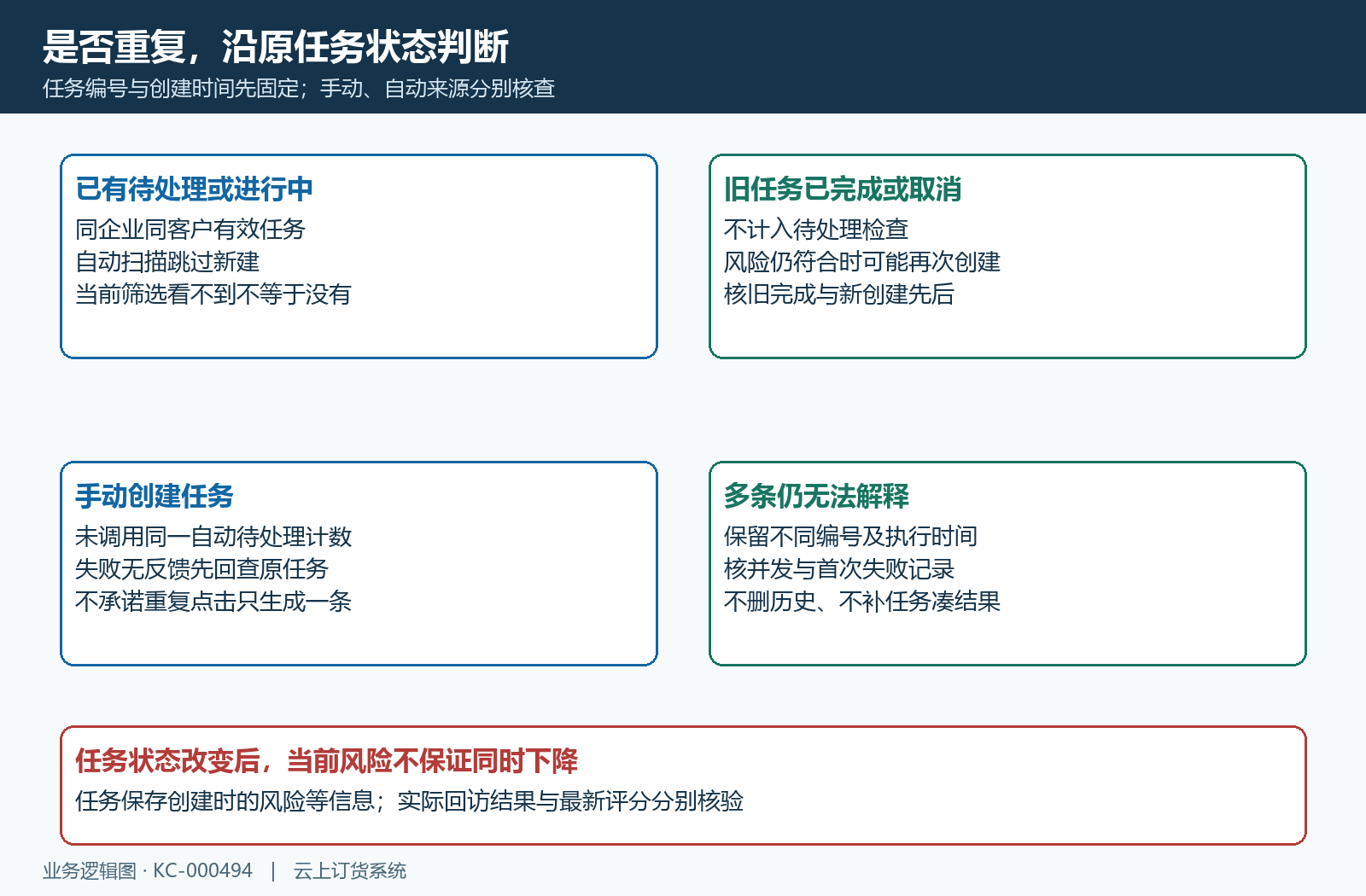Click line 不删历史、不补任务凑结果
The image size is (1366, 896).
click(x=862, y=602)
